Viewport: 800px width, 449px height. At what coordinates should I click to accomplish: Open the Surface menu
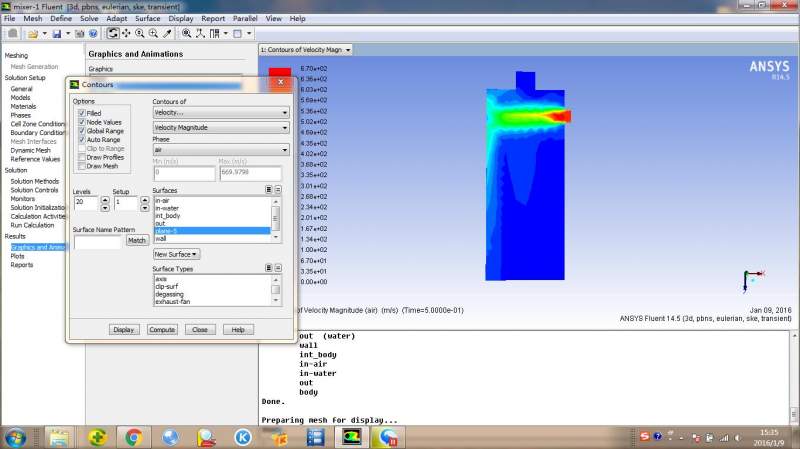(147, 18)
